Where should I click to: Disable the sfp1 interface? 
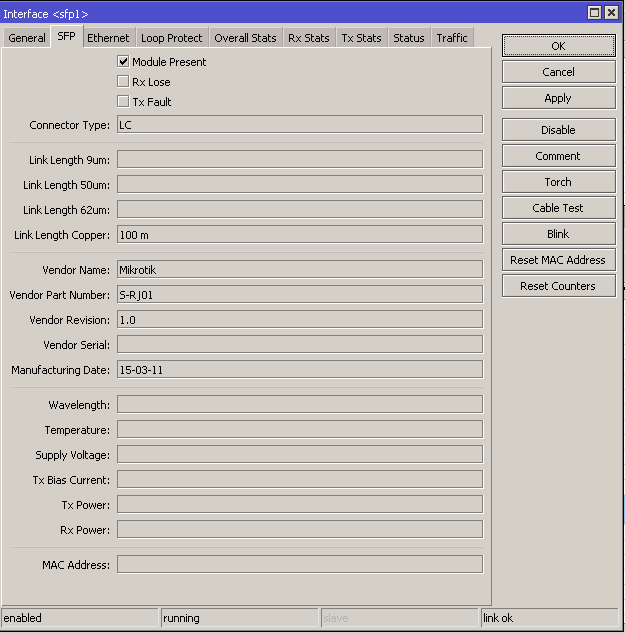point(558,130)
